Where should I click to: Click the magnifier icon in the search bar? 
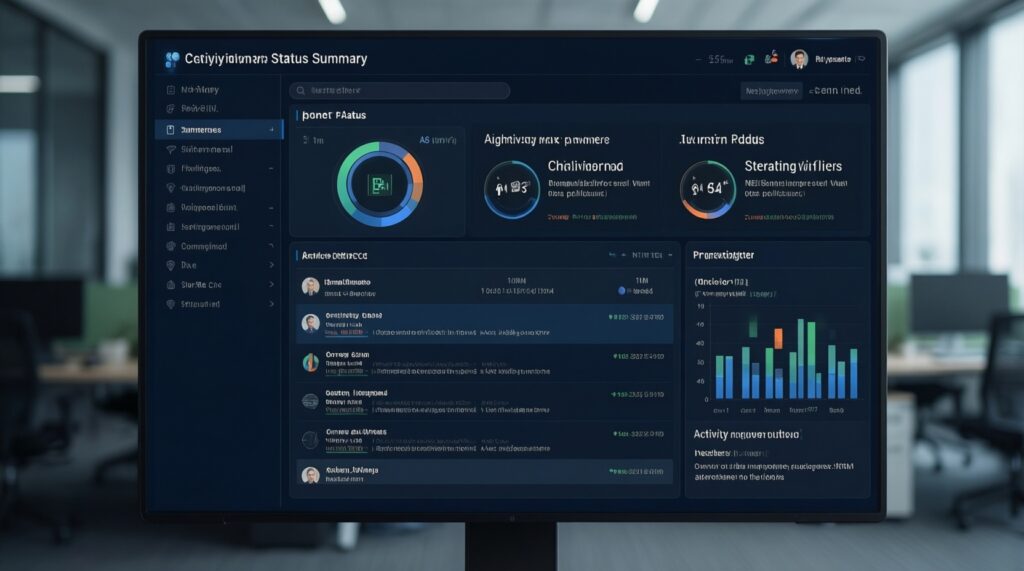tap(299, 91)
